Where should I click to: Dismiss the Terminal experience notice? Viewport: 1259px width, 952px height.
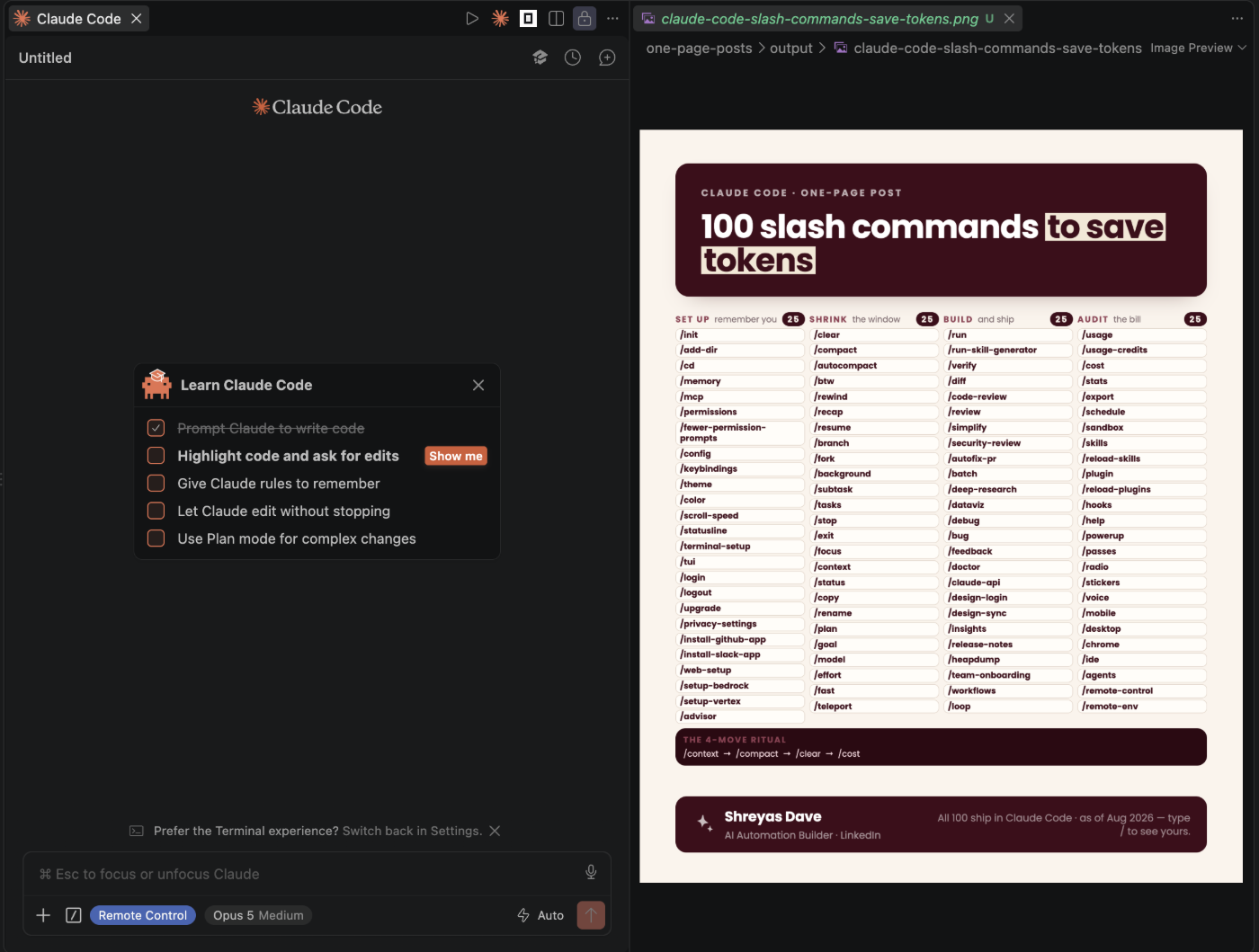(x=495, y=831)
